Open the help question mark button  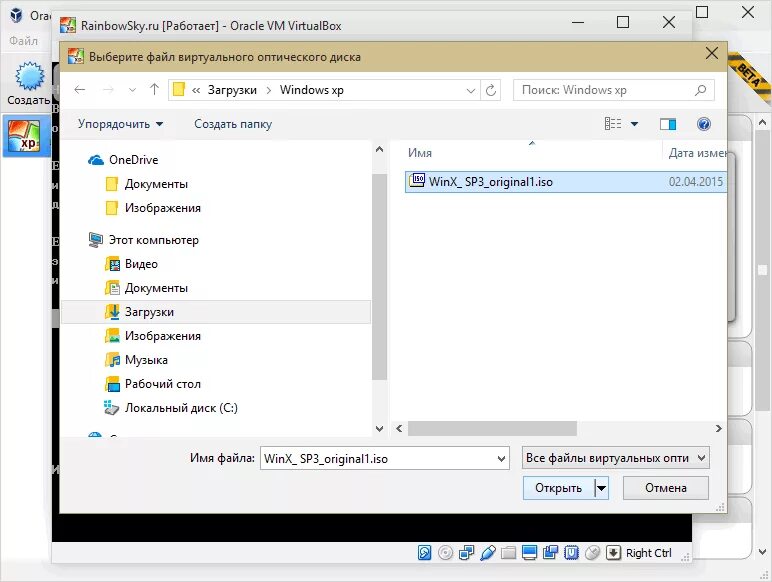(x=704, y=124)
